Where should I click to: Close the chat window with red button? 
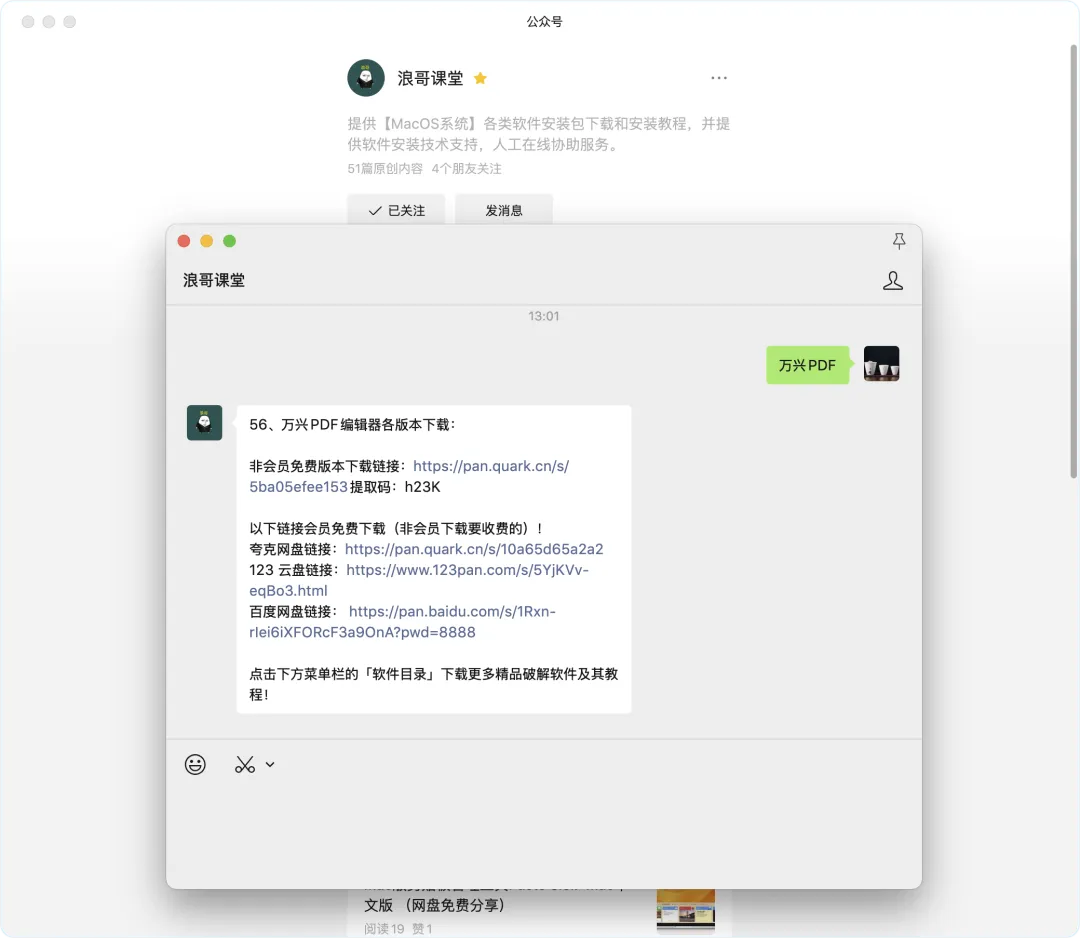click(x=184, y=241)
